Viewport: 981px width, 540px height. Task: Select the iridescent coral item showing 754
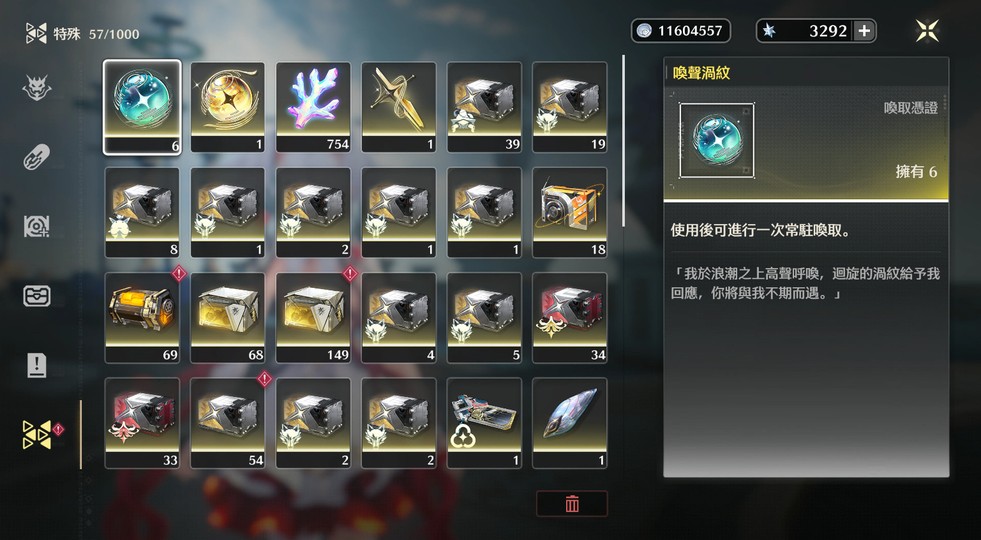pos(313,107)
